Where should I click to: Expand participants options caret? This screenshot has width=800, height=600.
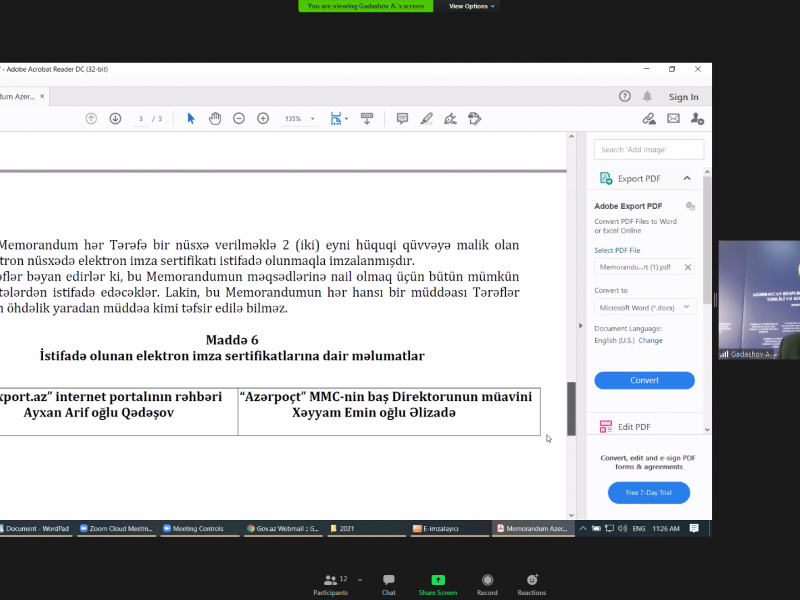[360, 580]
